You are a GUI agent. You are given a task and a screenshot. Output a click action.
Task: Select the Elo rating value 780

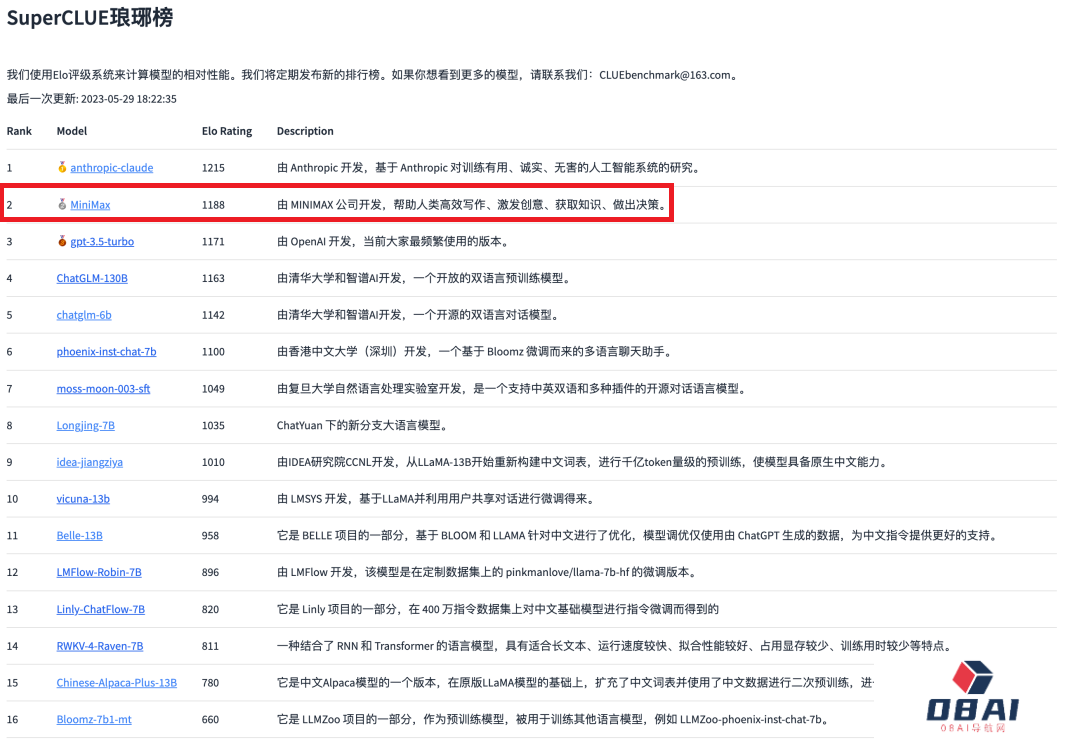coord(210,683)
